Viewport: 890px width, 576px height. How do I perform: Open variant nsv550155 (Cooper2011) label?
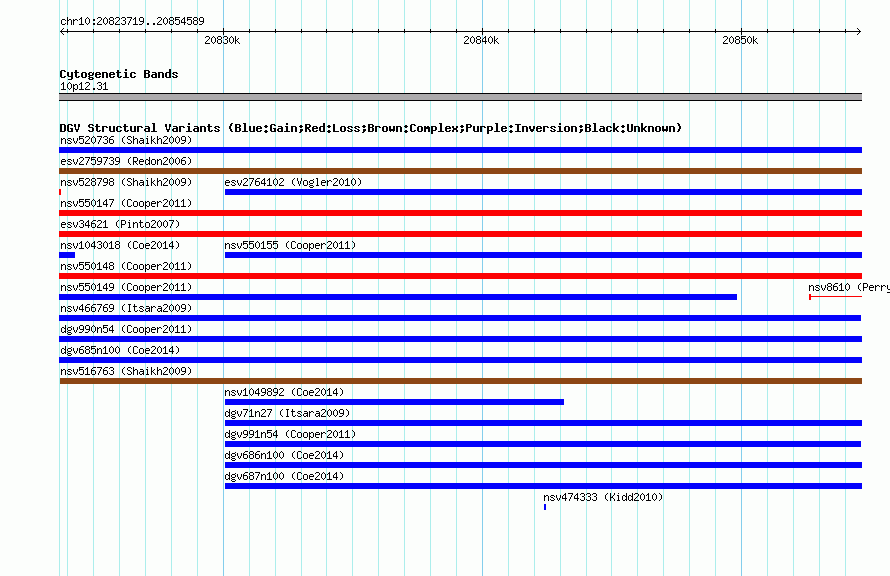pos(290,245)
